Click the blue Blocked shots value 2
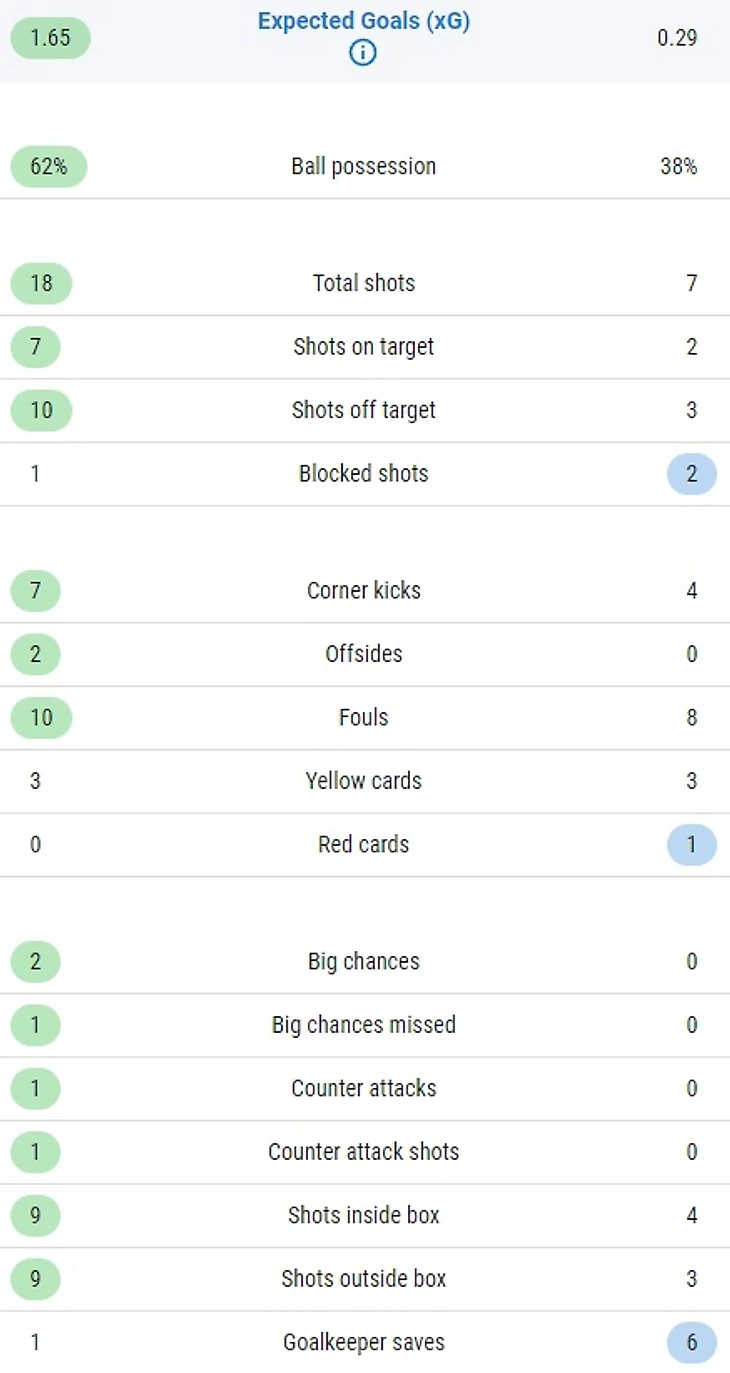The width and height of the screenshot is (730, 1373). click(x=692, y=474)
